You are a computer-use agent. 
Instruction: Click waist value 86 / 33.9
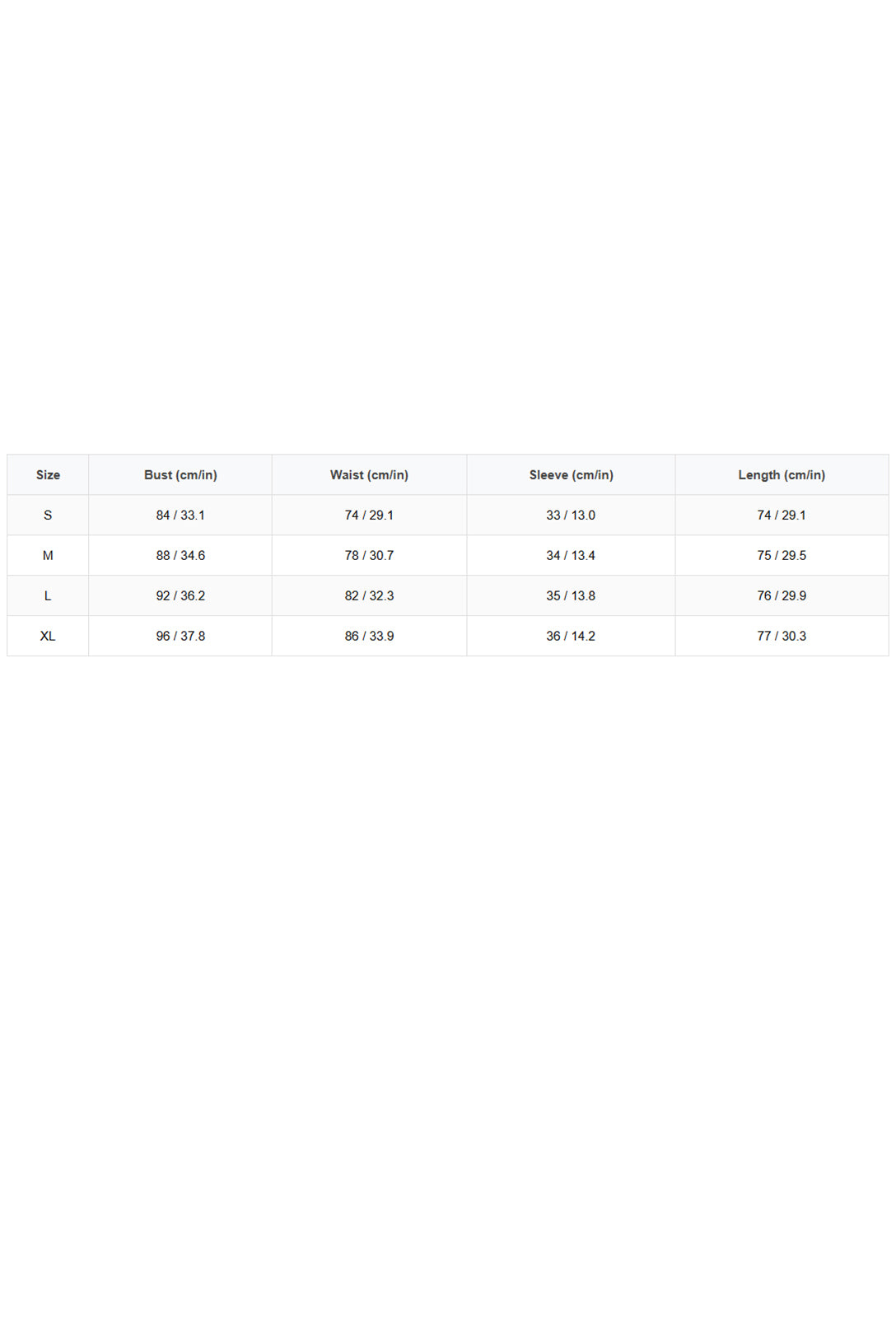coord(369,636)
